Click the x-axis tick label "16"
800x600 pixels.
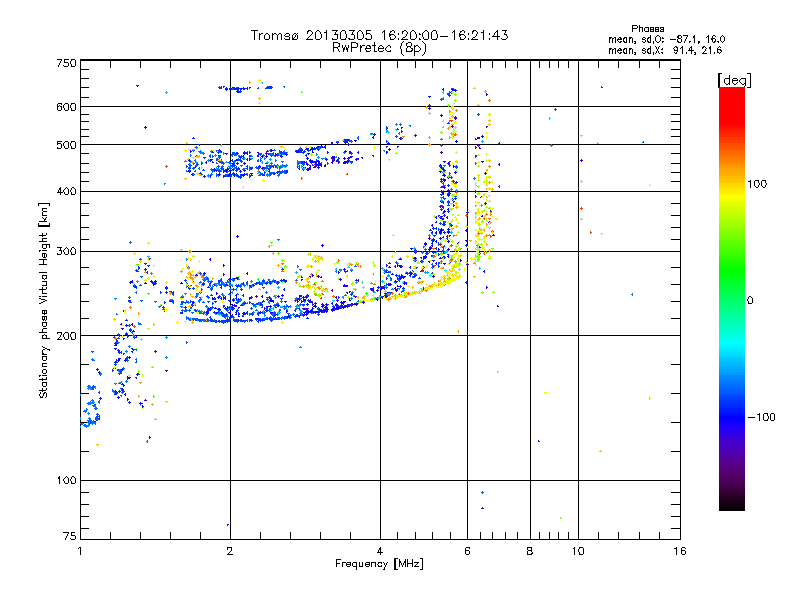(x=680, y=551)
